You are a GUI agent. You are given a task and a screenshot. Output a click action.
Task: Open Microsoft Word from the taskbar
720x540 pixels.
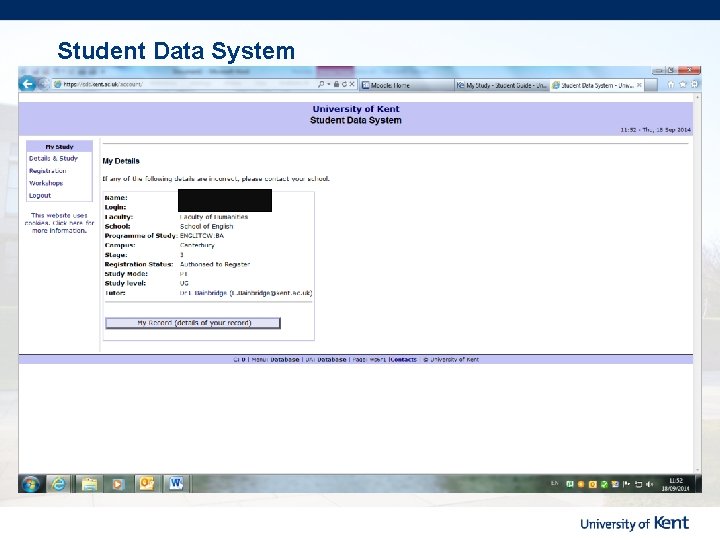pyautogui.click(x=176, y=484)
